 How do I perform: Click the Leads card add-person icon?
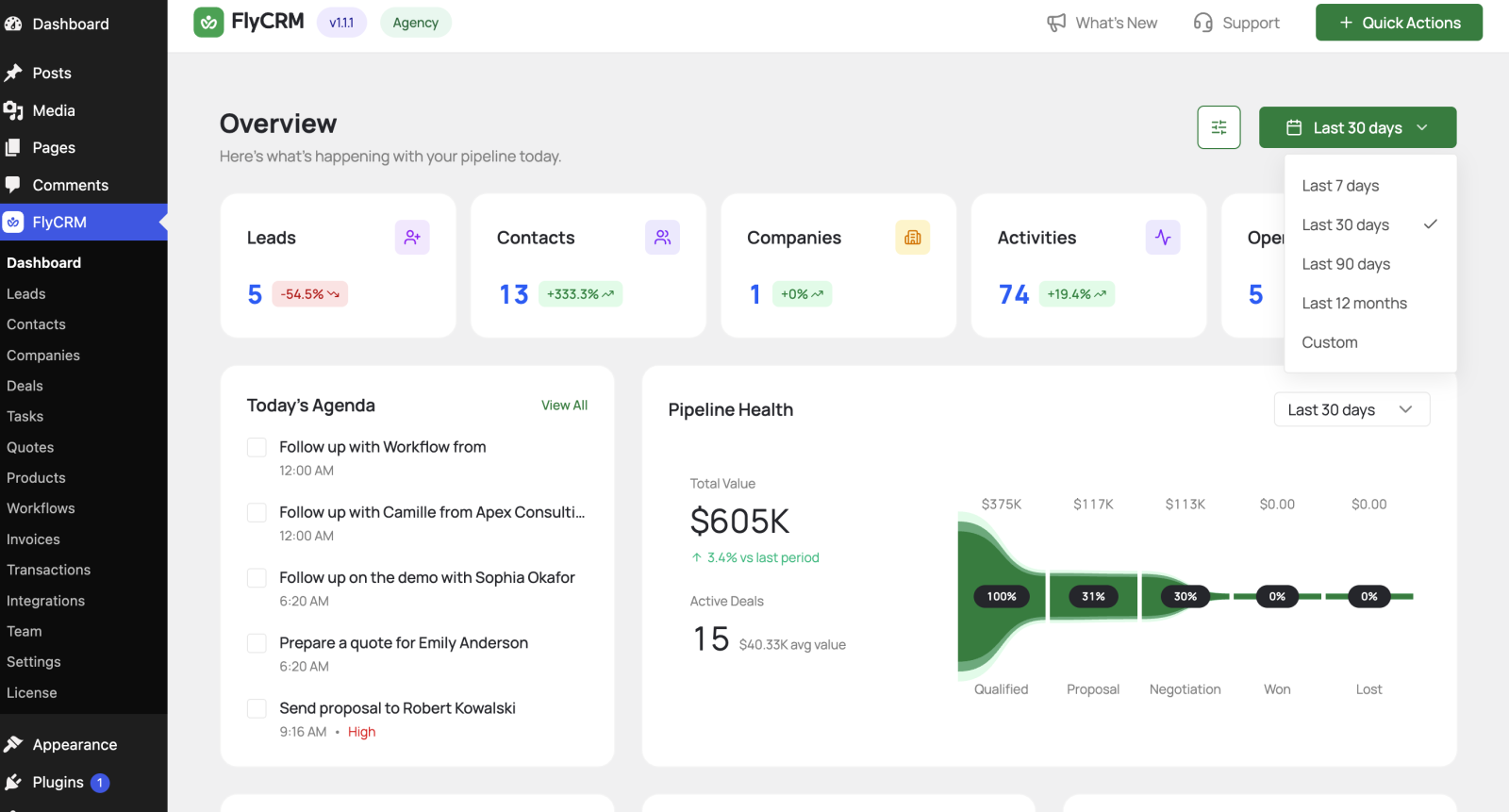(412, 238)
